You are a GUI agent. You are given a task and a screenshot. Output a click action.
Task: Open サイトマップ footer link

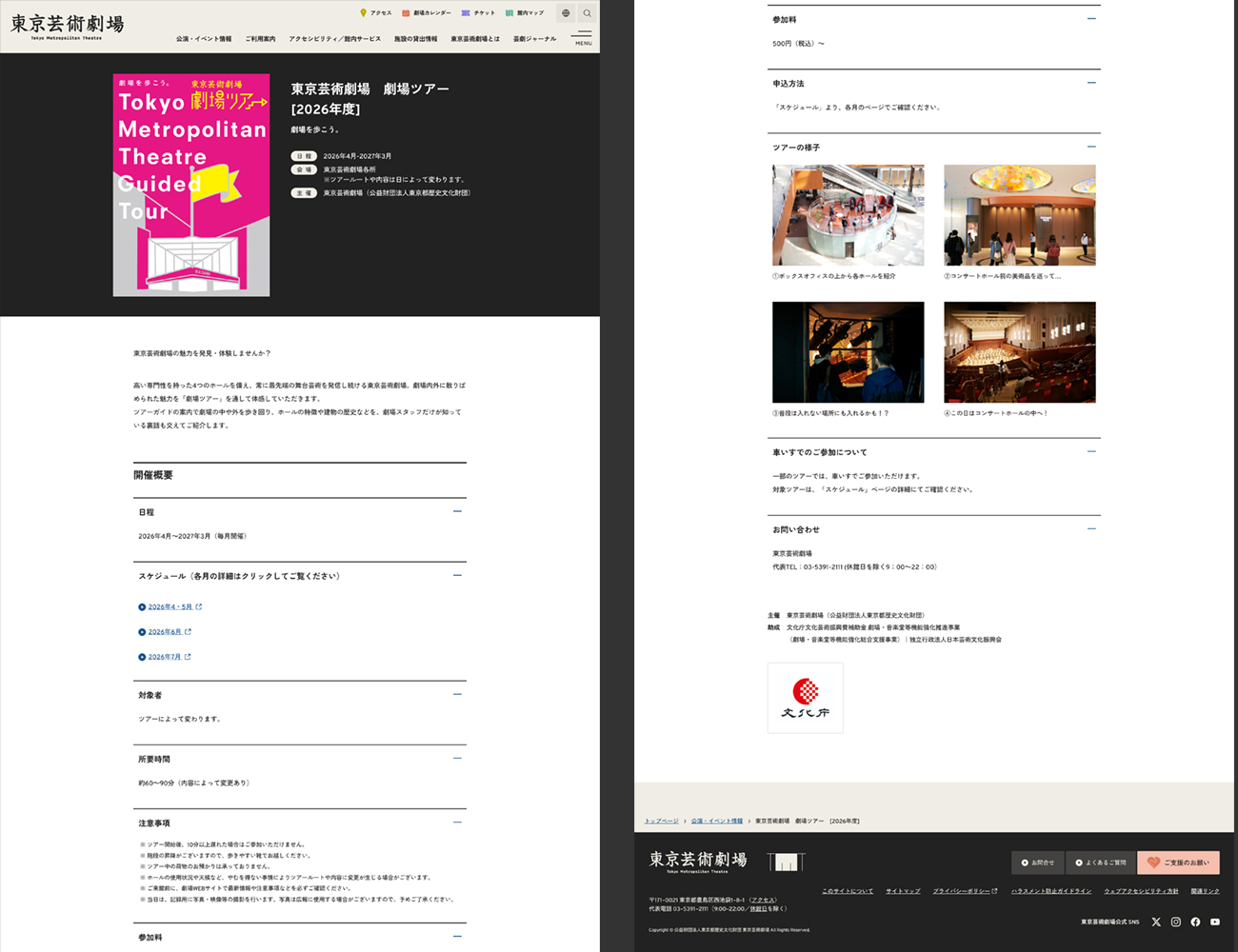(903, 891)
